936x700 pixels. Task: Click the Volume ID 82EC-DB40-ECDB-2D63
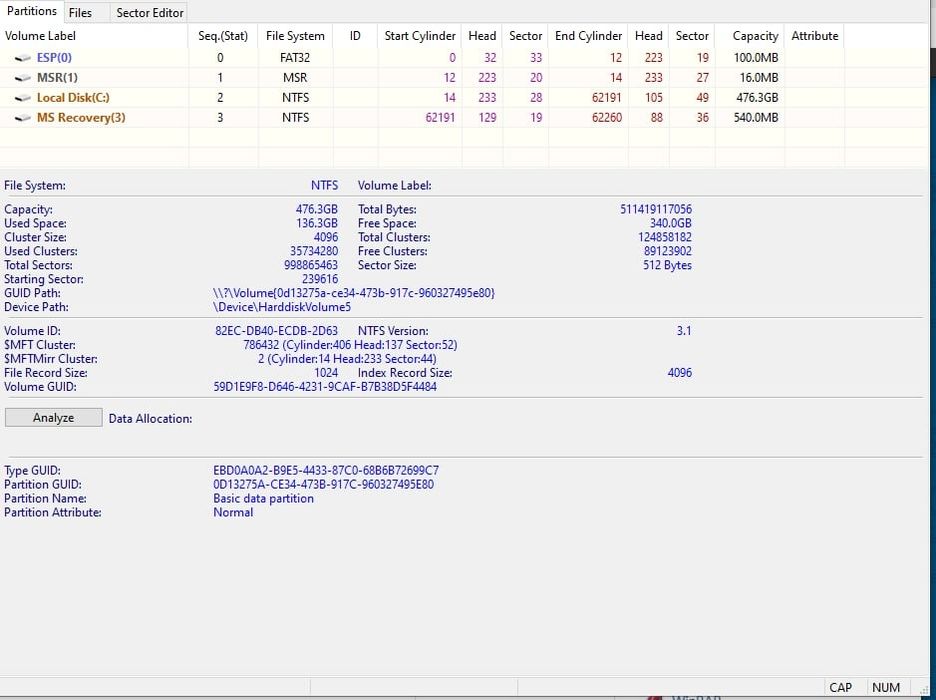pyautogui.click(x=276, y=331)
